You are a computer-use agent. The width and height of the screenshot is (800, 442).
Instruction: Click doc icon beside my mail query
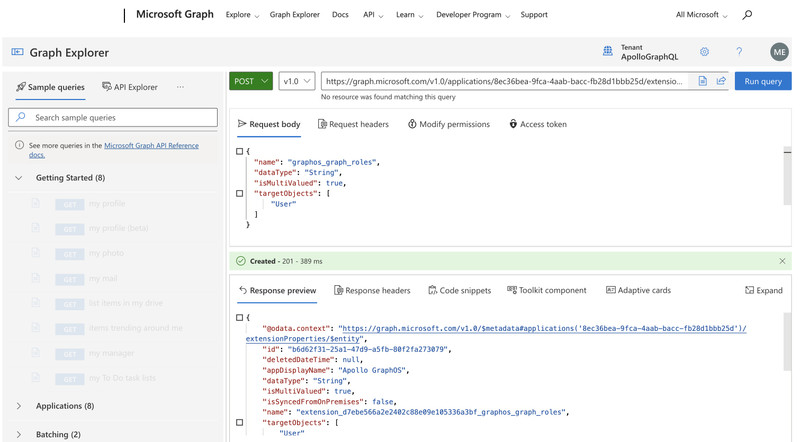pyautogui.click(x=36, y=278)
